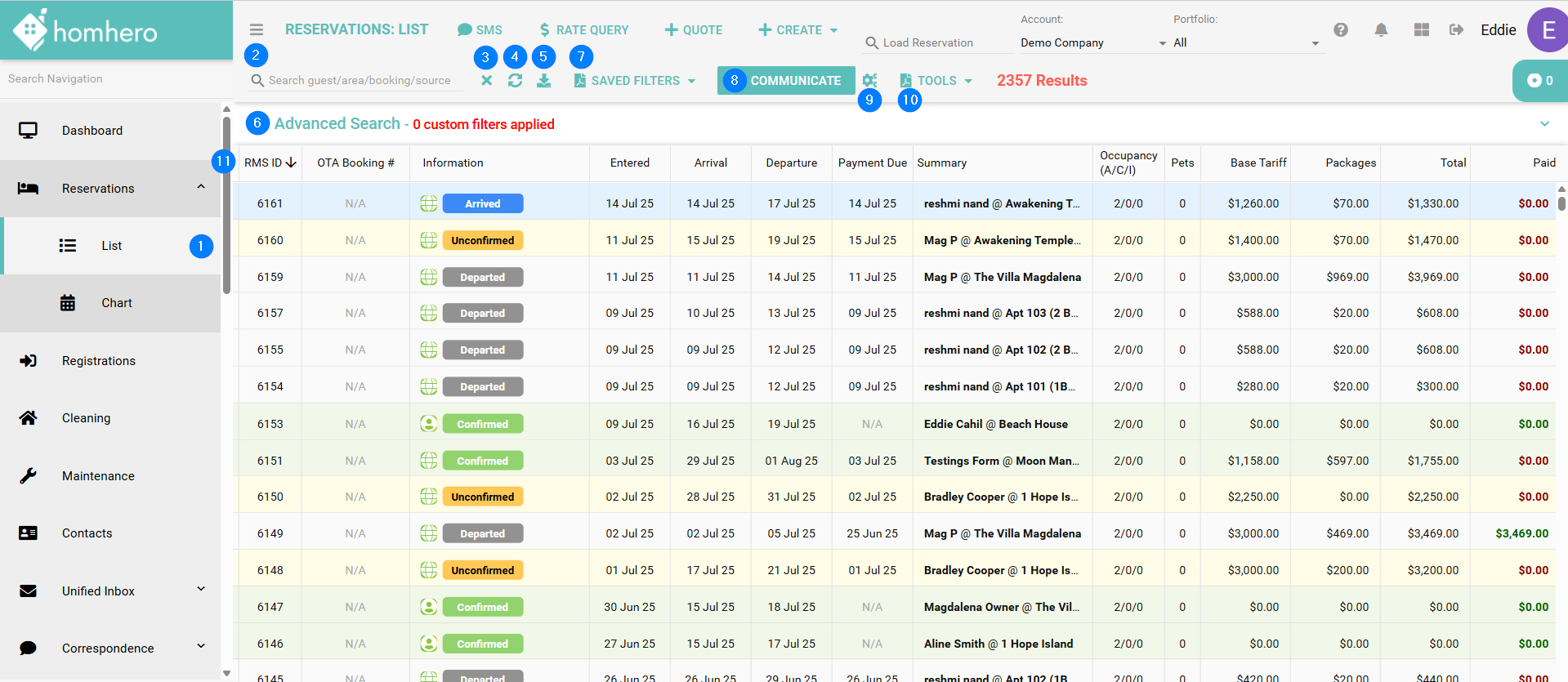Open the Chart view in sidebar
The height and width of the screenshot is (682, 1568).
[x=116, y=303]
